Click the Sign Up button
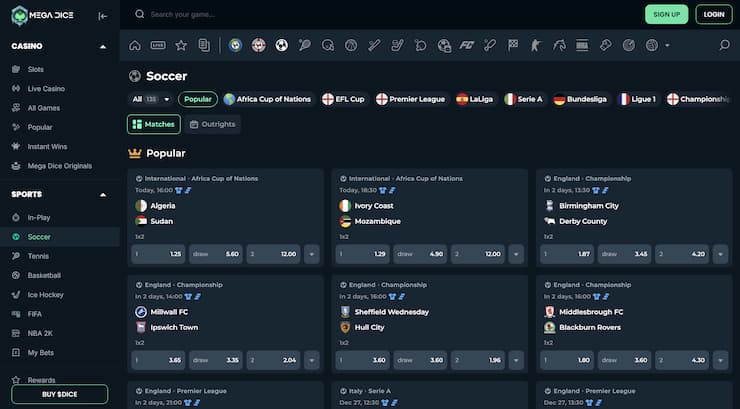 (666, 14)
